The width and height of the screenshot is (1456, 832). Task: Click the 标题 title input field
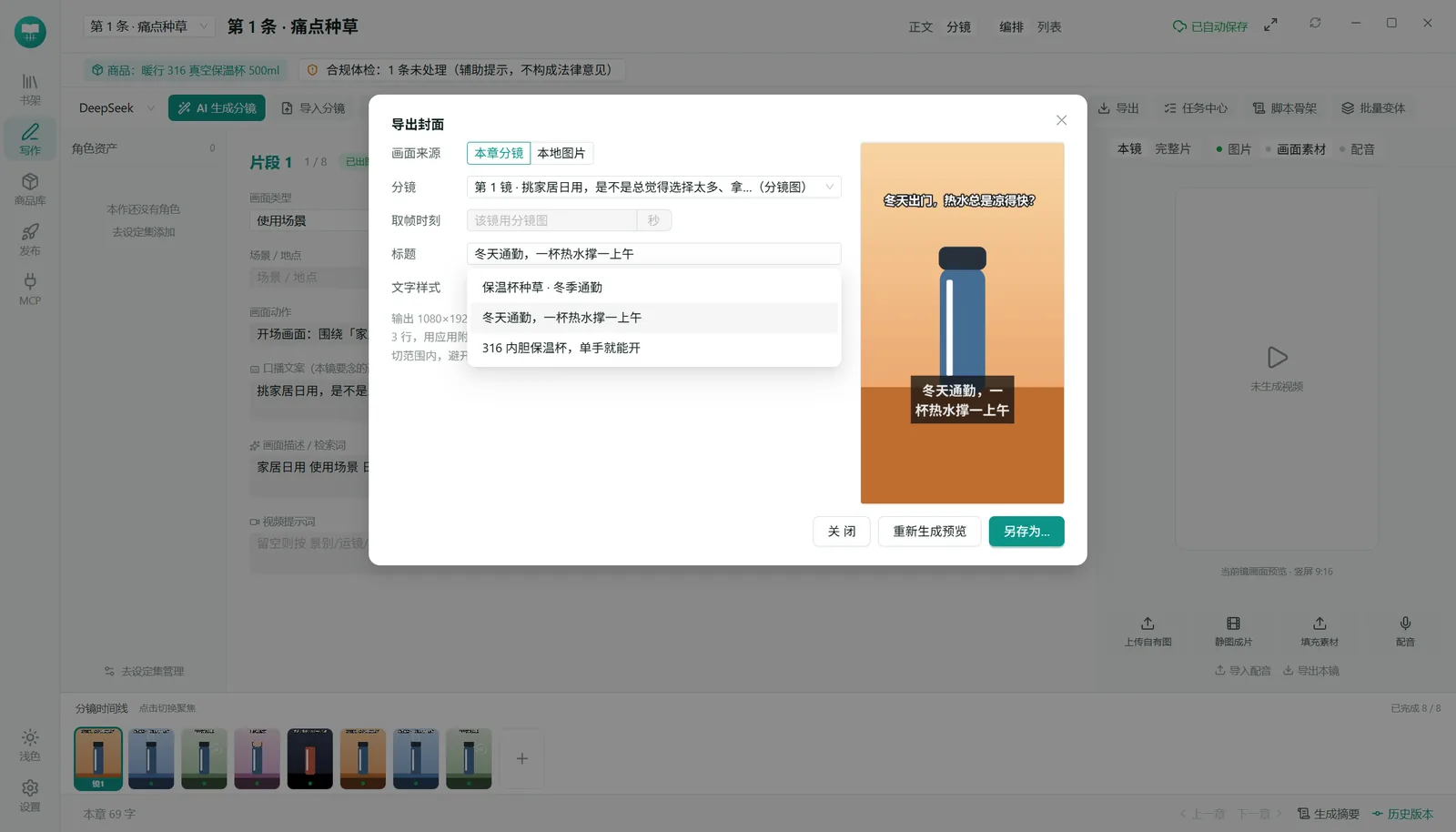[653, 254]
